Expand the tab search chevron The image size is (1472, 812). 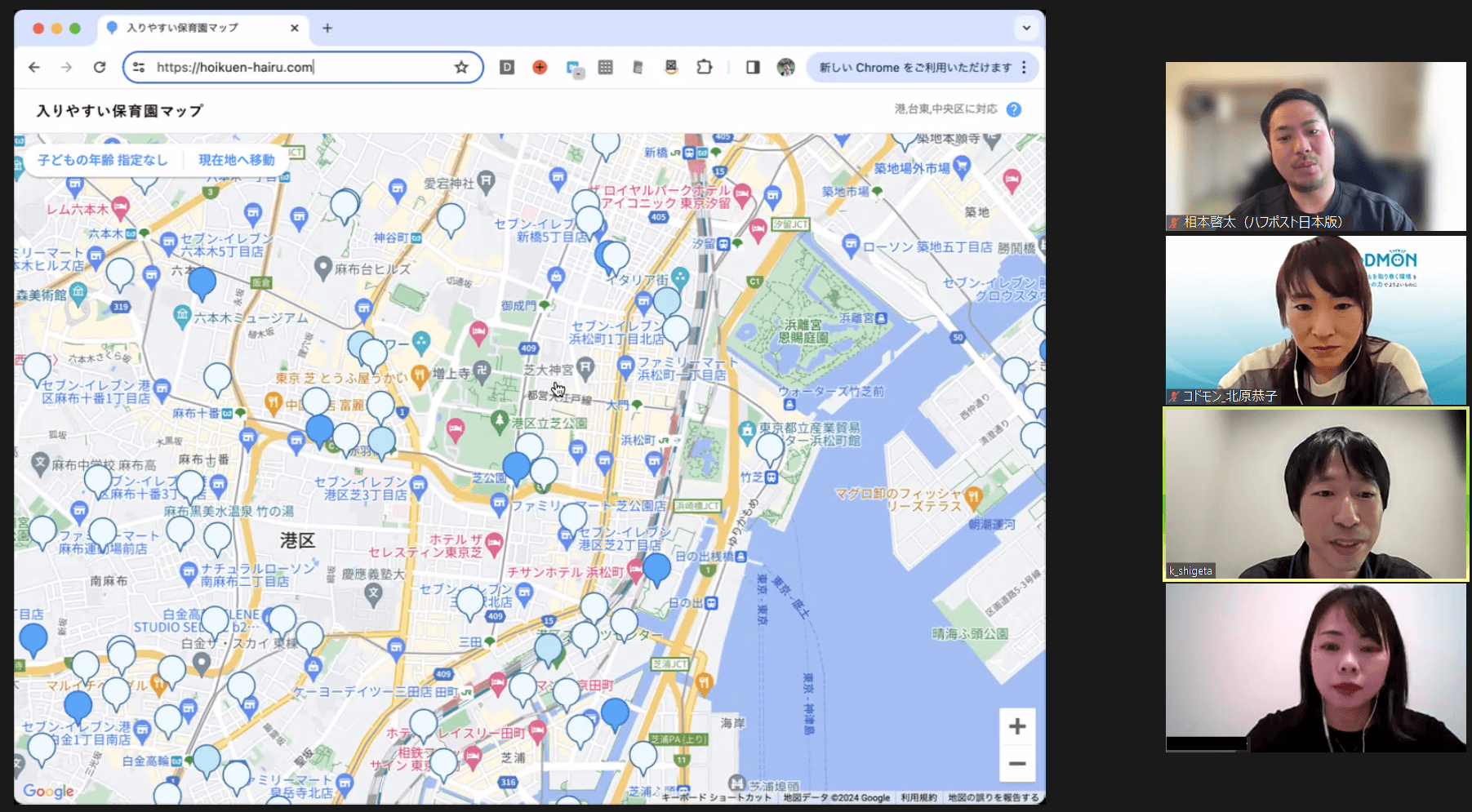1026,28
